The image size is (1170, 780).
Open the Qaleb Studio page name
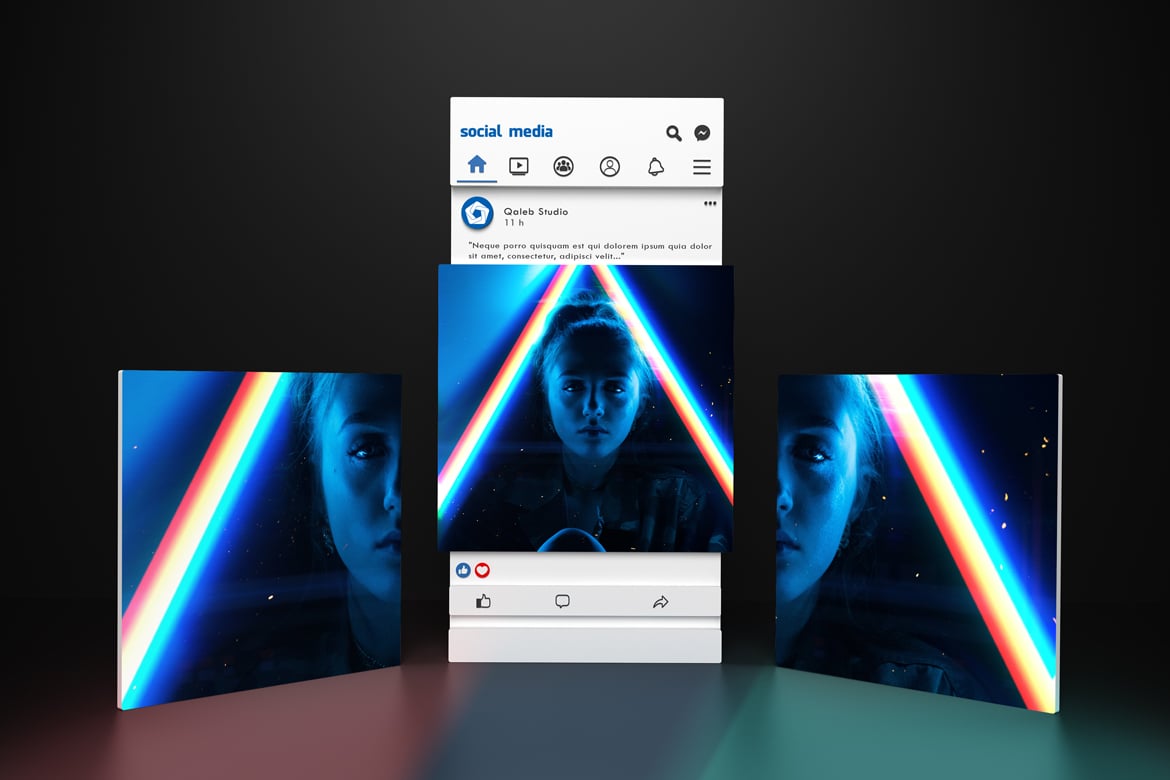(x=536, y=211)
